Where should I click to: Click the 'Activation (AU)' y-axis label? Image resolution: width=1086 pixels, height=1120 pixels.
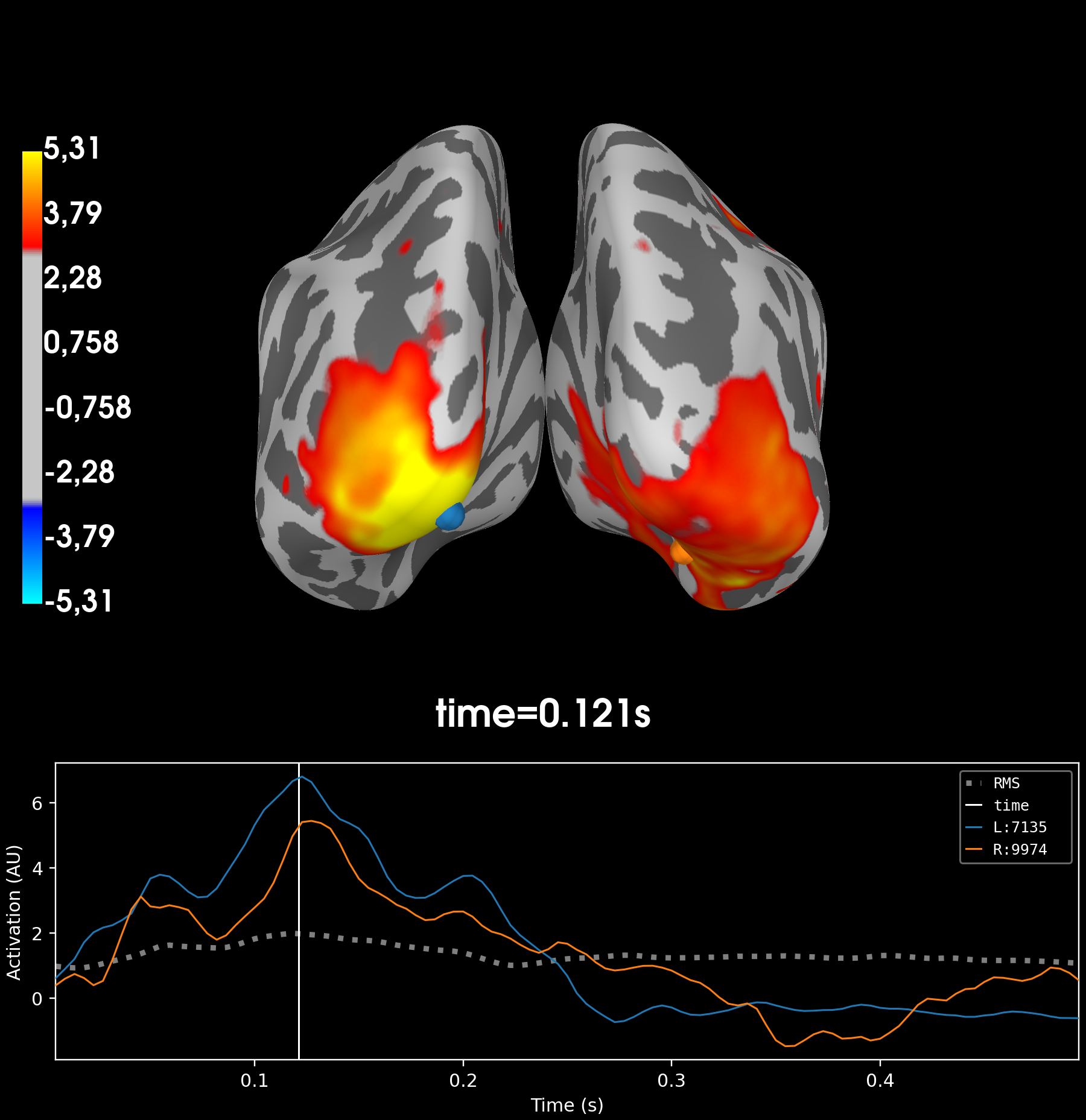14,913
